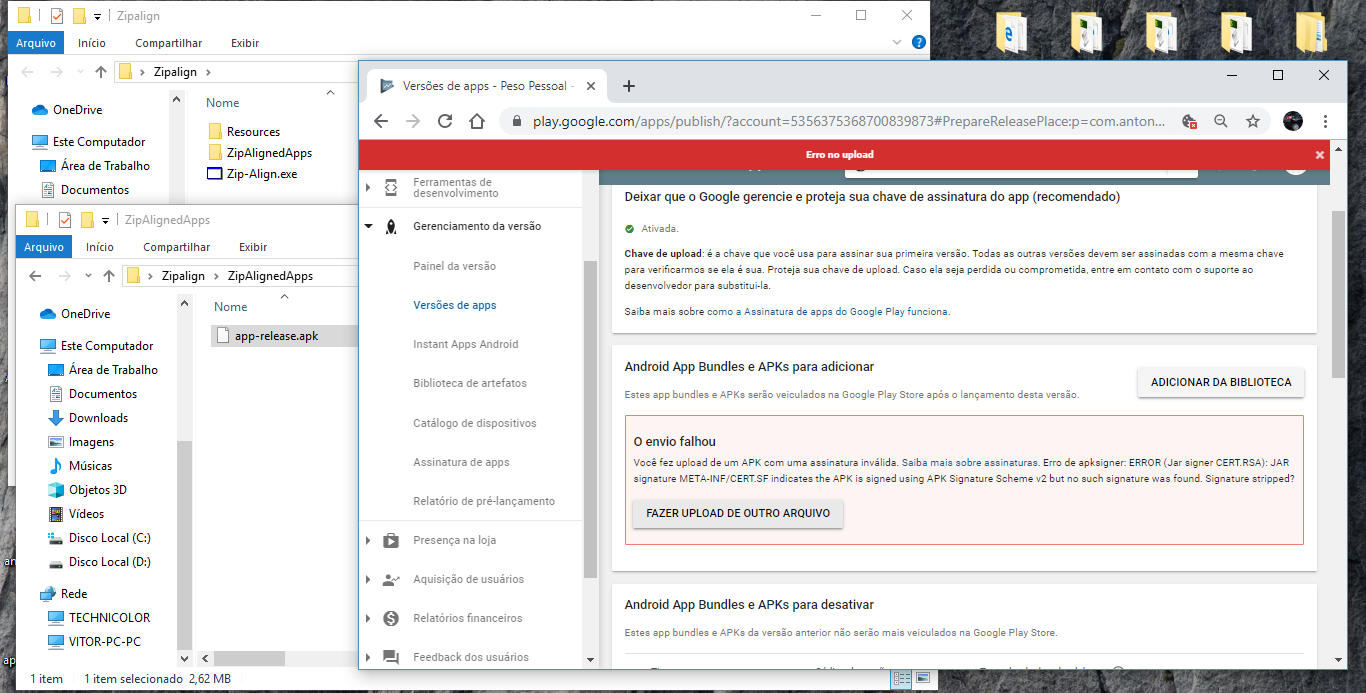Viewport: 1366px width, 693px height.
Task: Go up one folder in ZipAlignedApps window
Action: click(x=108, y=276)
